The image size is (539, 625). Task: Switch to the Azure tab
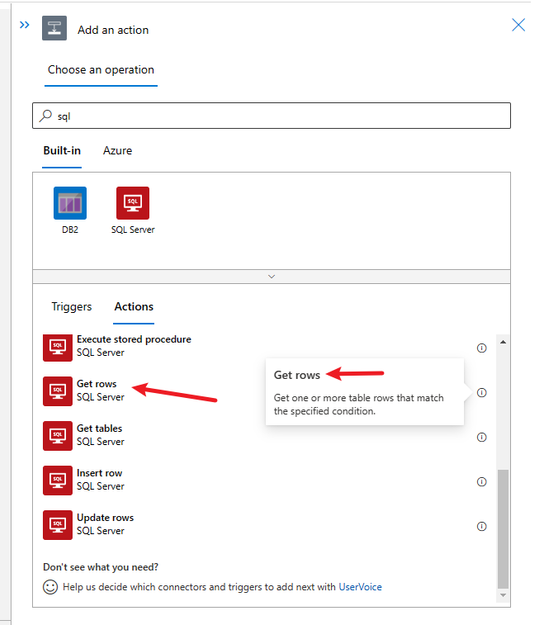coord(117,151)
